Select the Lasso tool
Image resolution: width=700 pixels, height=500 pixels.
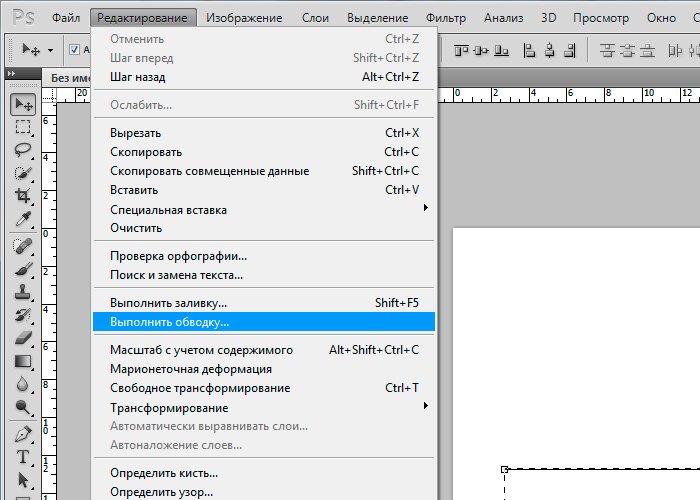click(23, 150)
